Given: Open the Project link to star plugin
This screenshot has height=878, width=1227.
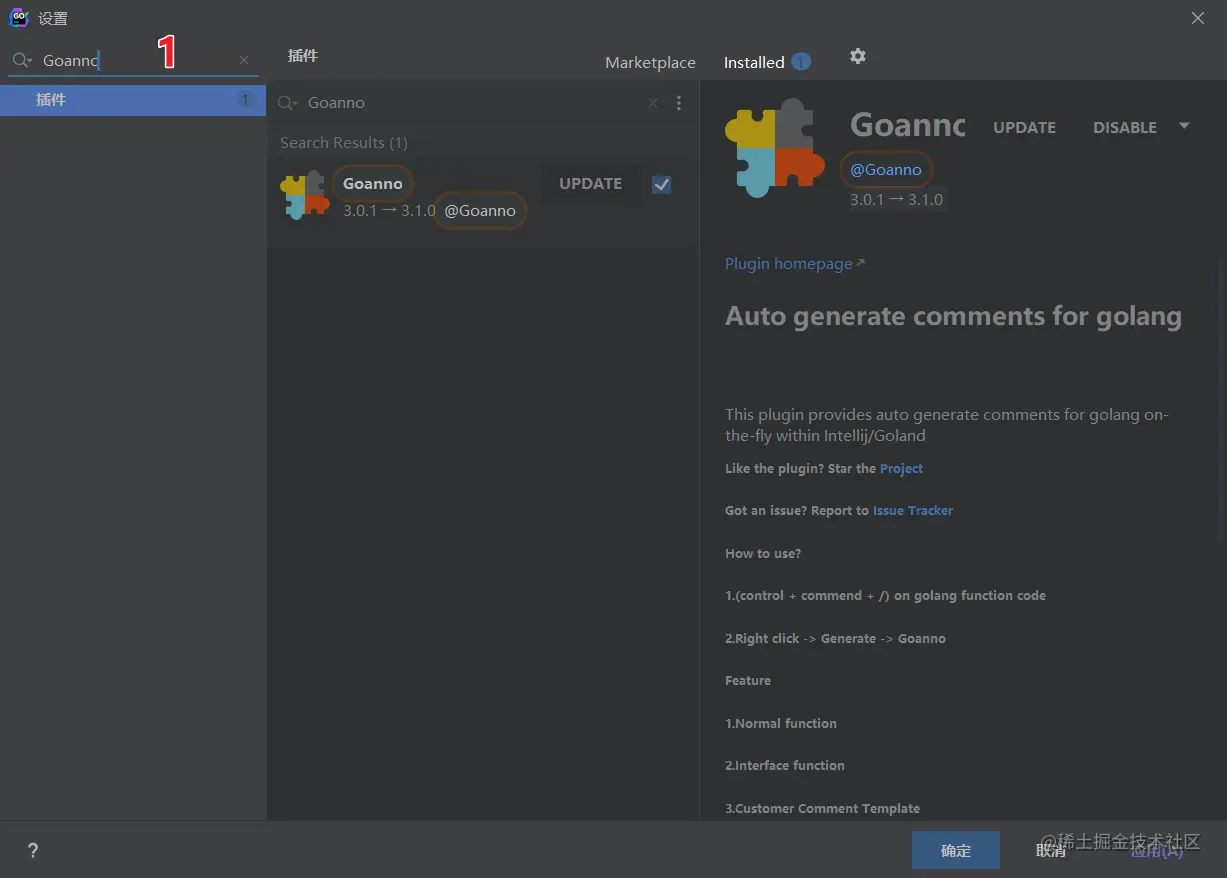Looking at the screenshot, I should pyautogui.click(x=901, y=468).
